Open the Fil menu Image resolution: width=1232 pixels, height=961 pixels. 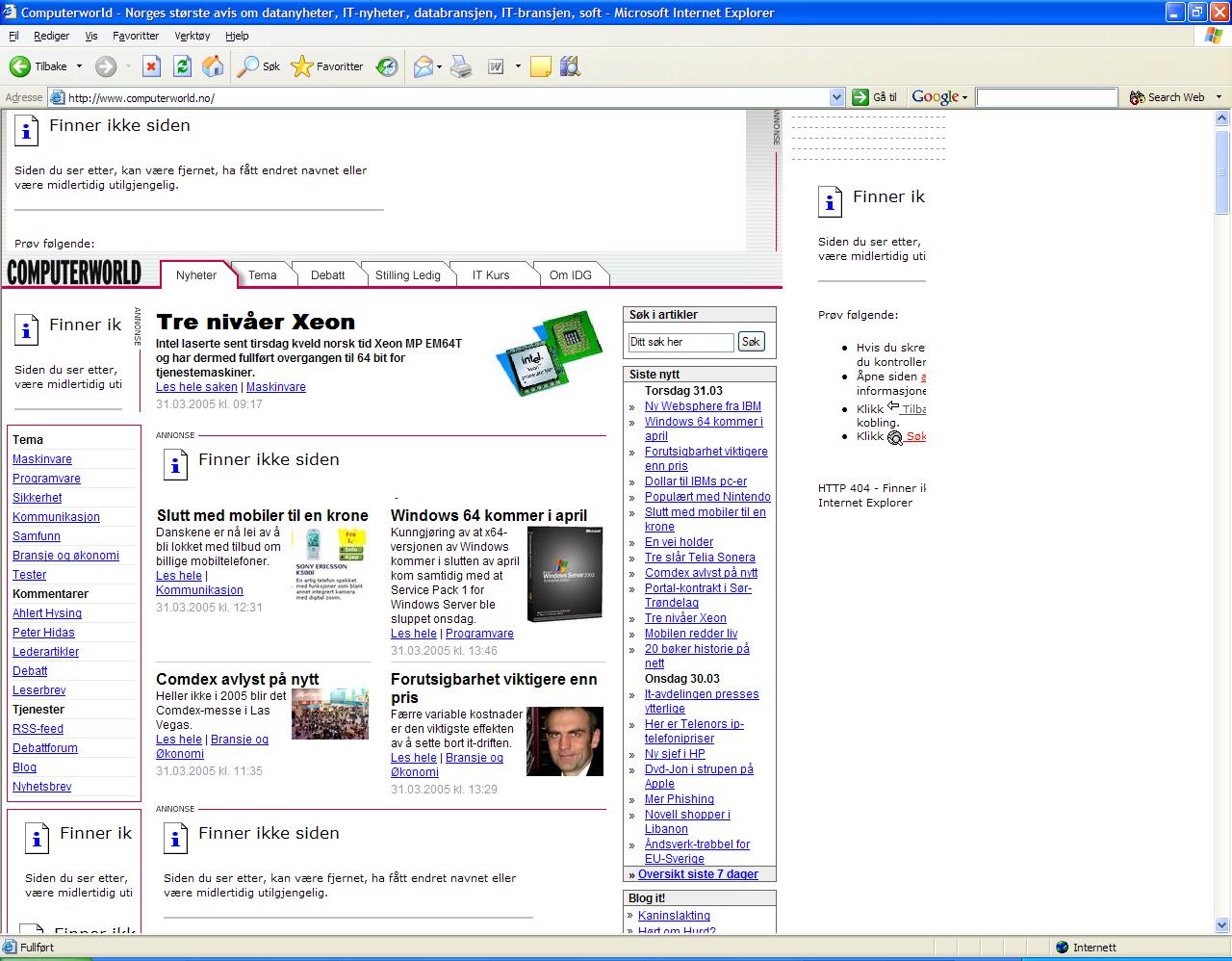pyautogui.click(x=13, y=36)
